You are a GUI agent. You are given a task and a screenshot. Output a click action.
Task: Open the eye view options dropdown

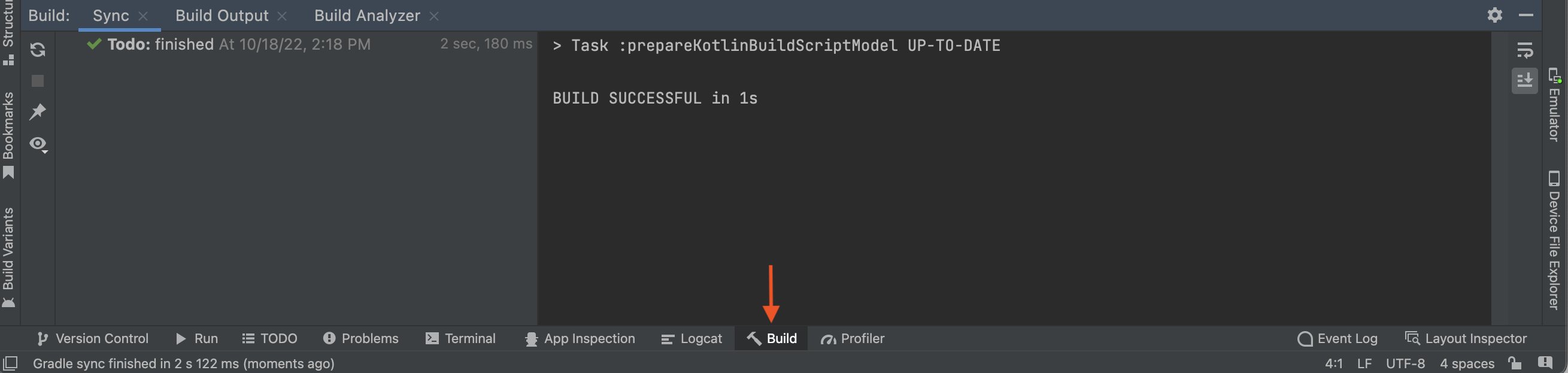pyautogui.click(x=38, y=144)
